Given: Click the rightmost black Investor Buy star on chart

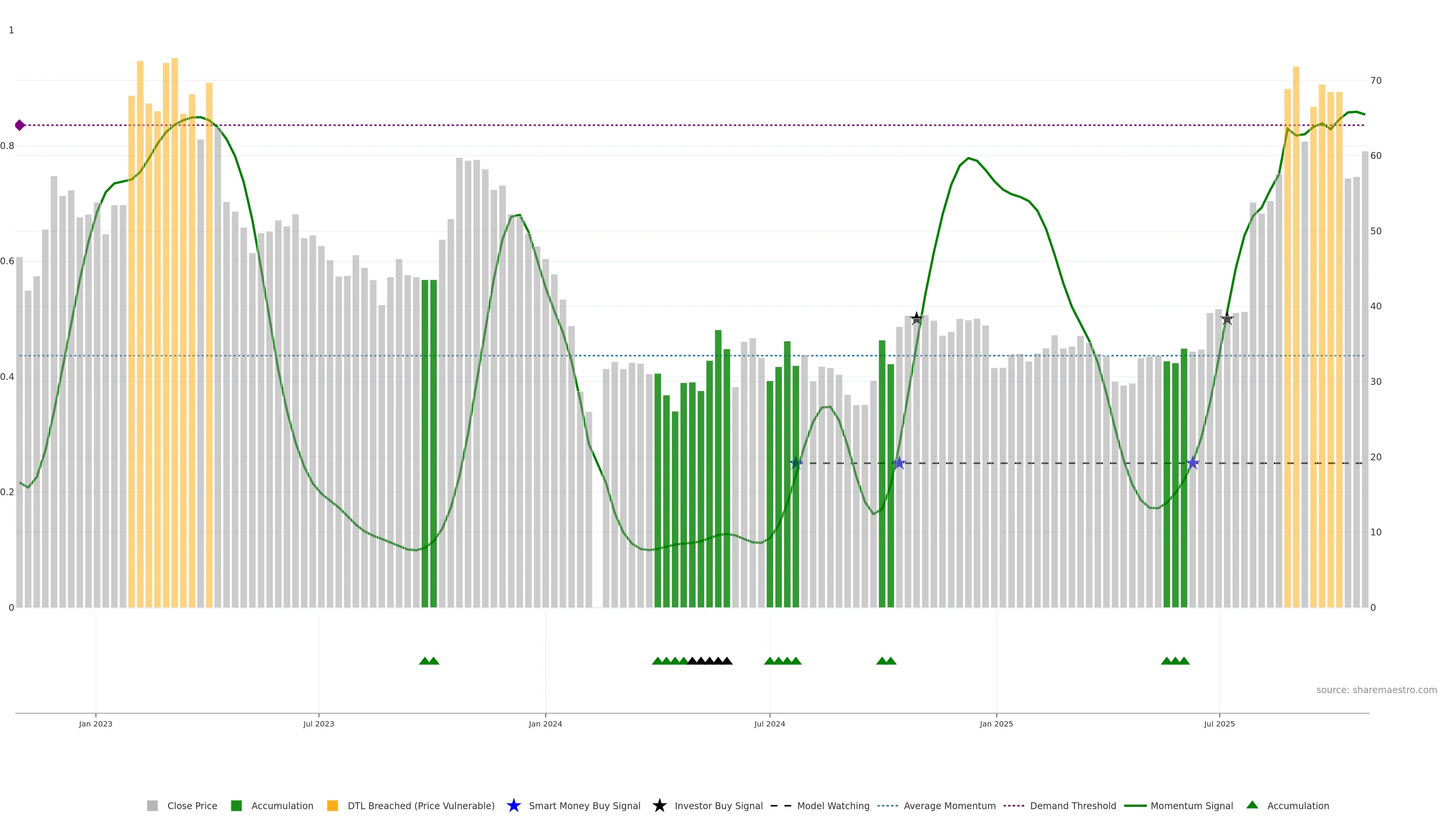Looking at the screenshot, I should point(1227,319).
